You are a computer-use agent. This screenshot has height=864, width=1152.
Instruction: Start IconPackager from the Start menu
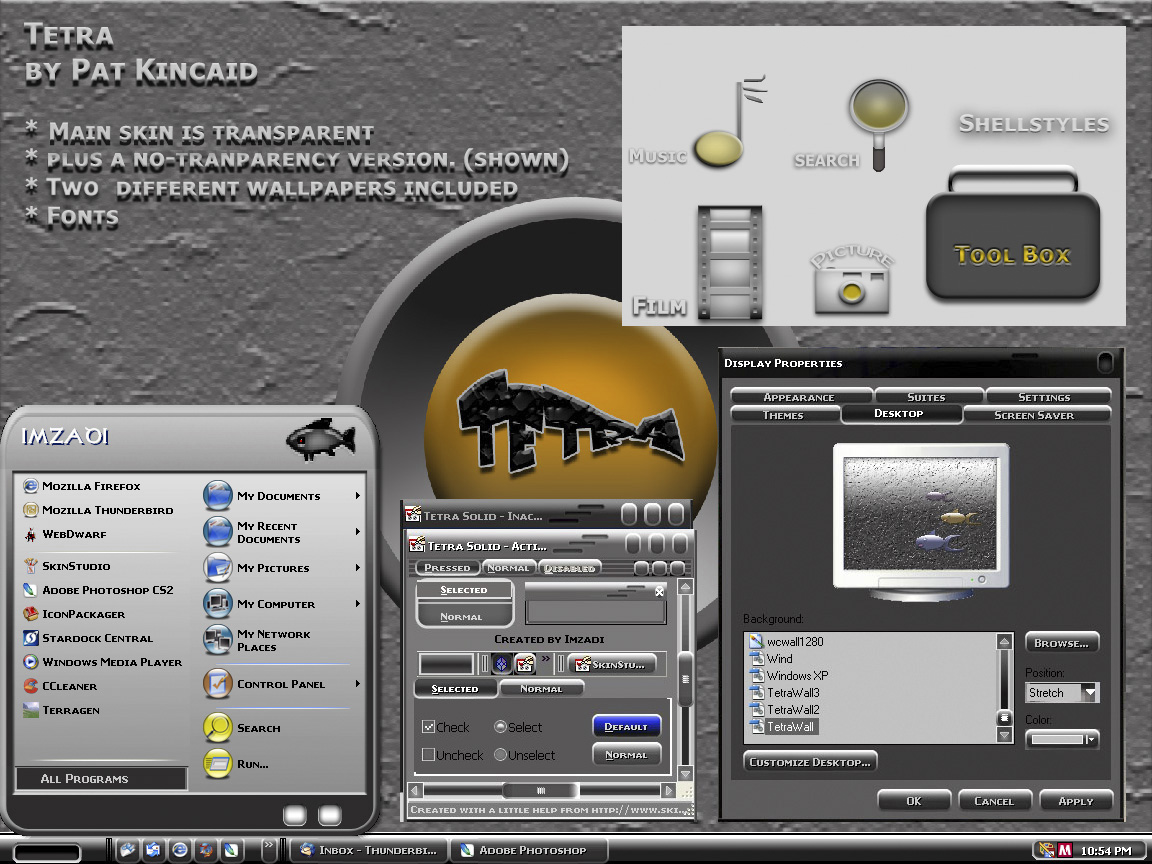click(73, 614)
